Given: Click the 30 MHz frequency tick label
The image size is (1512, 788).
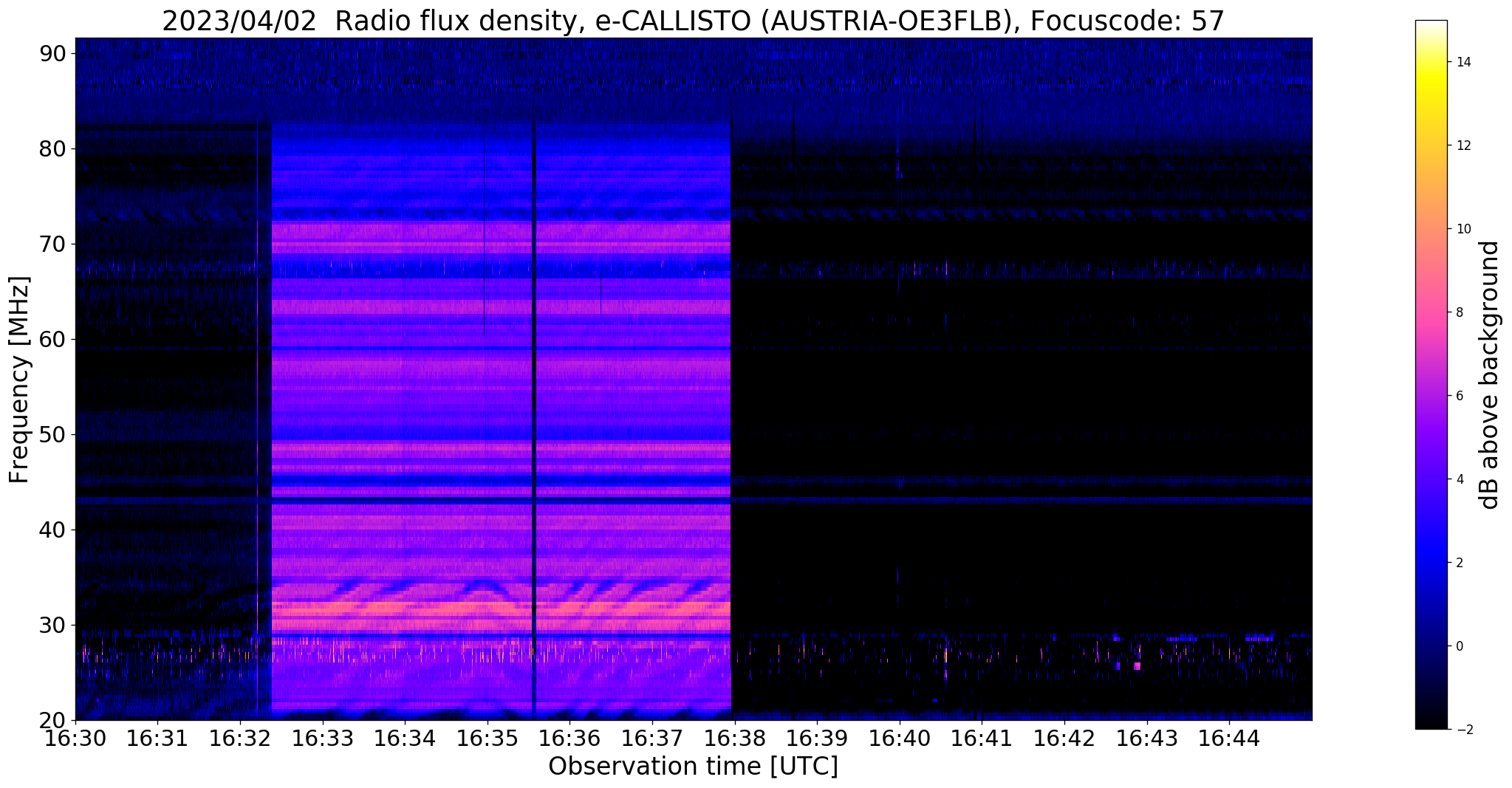Looking at the screenshot, I should [x=53, y=625].
